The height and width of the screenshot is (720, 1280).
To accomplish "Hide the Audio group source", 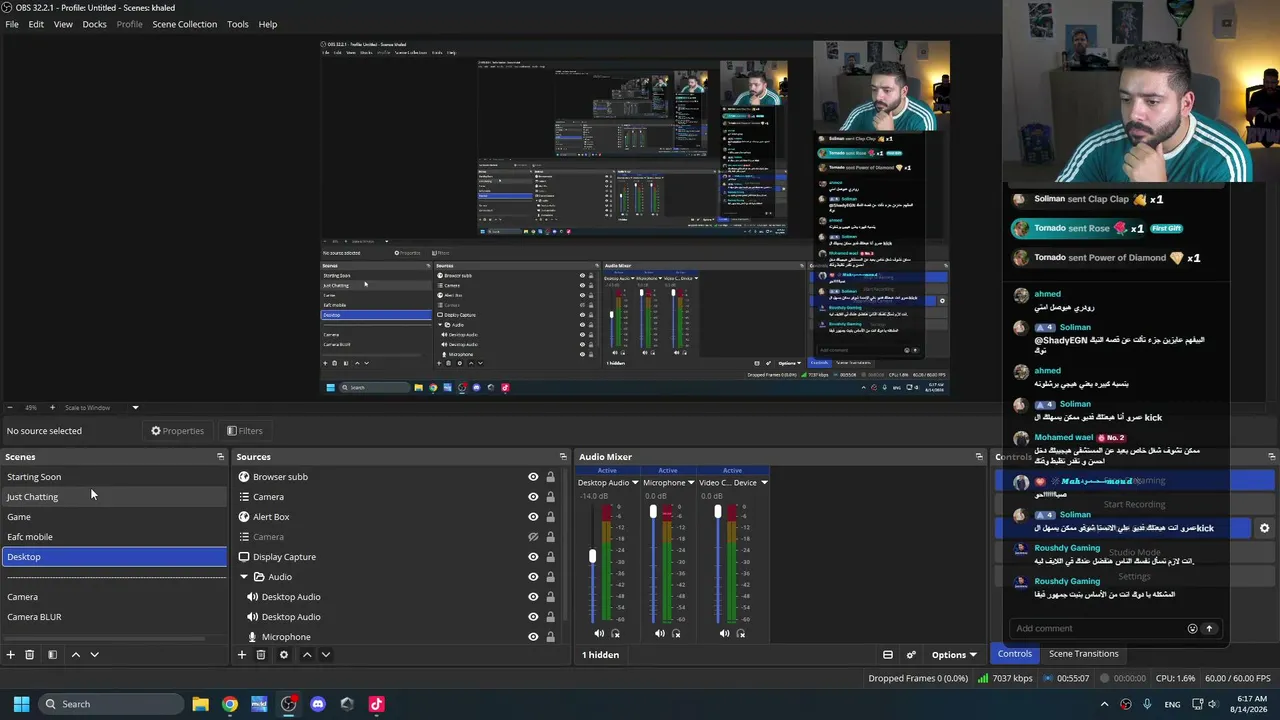I will [x=533, y=577].
